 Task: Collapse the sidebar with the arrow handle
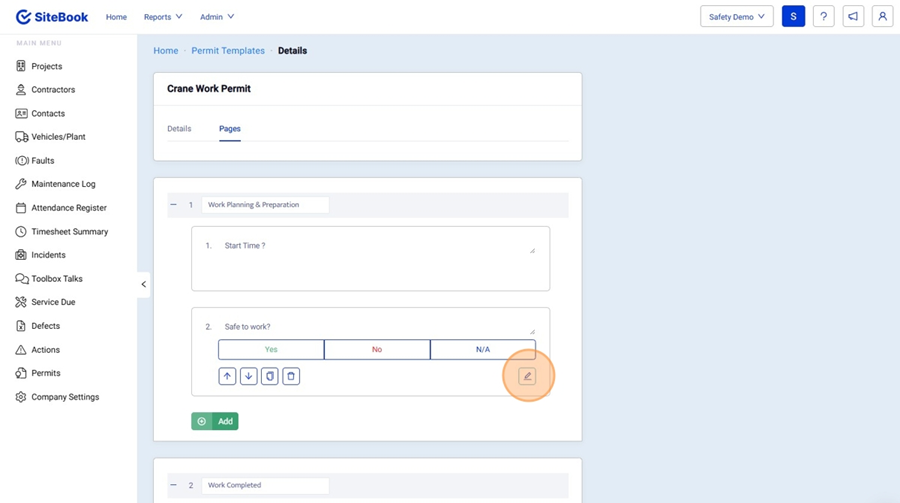click(x=143, y=285)
